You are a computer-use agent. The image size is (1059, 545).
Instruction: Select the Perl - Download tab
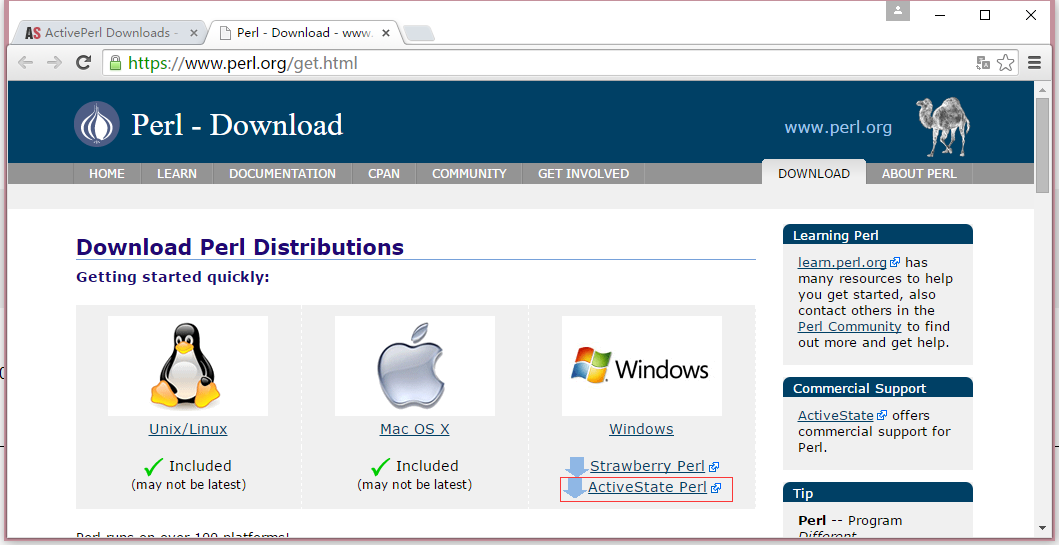[304, 32]
